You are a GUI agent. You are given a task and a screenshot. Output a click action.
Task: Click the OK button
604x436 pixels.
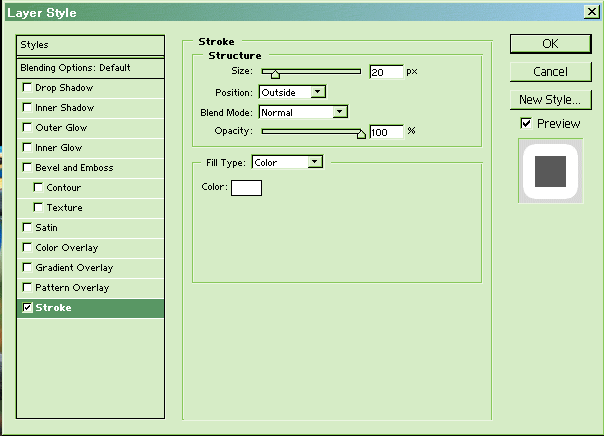(x=549, y=44)
